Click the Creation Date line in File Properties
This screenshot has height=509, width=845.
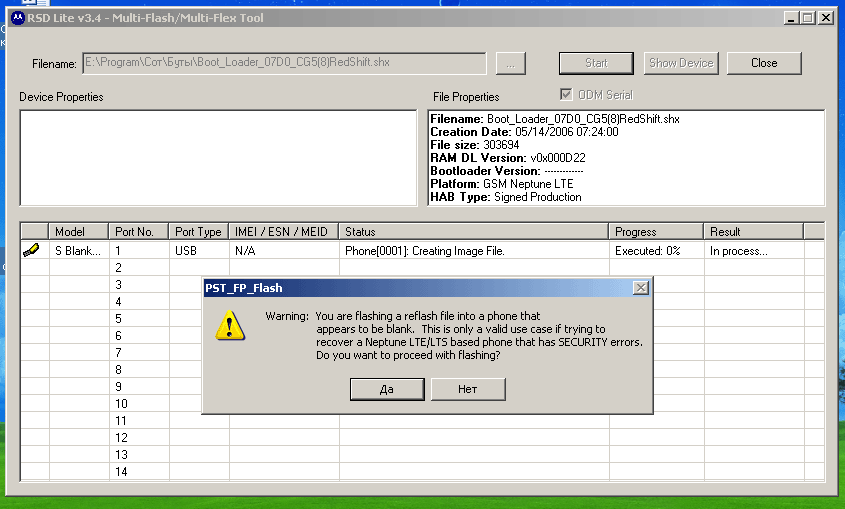tap(524, 132)
